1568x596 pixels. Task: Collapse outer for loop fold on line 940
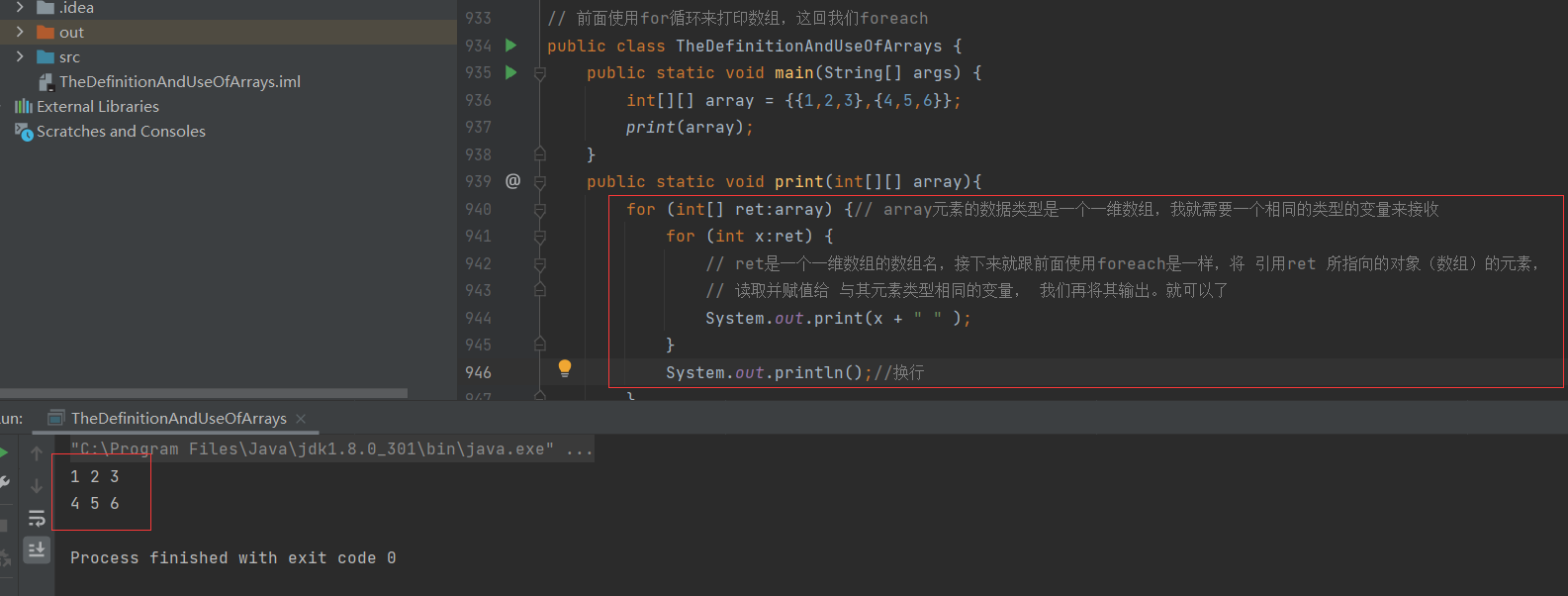[x=540, y=209]
